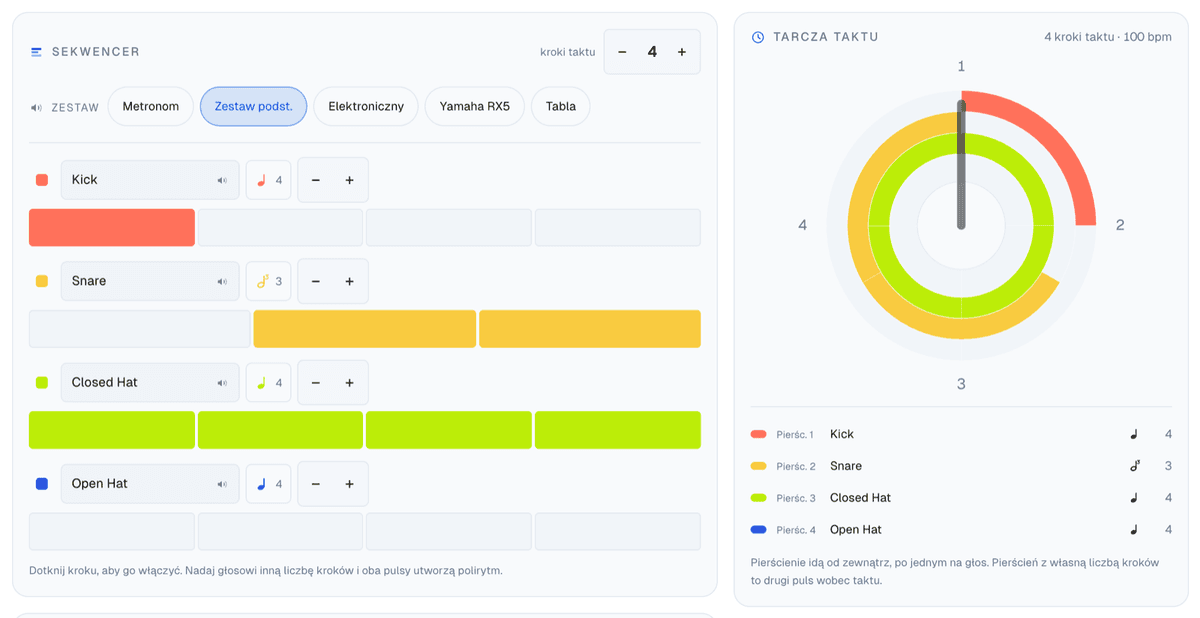Play the Open Hat speaker icon
Viewport: 1200px width, 618px height.
pos(222,484)
